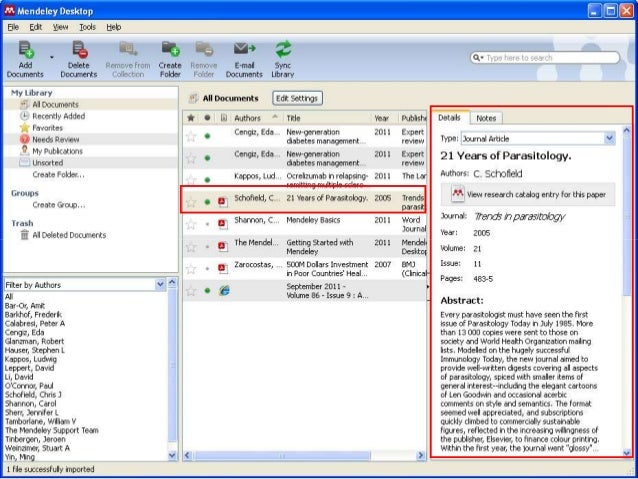Click details panel scroll down arrow

click(627, 453)
